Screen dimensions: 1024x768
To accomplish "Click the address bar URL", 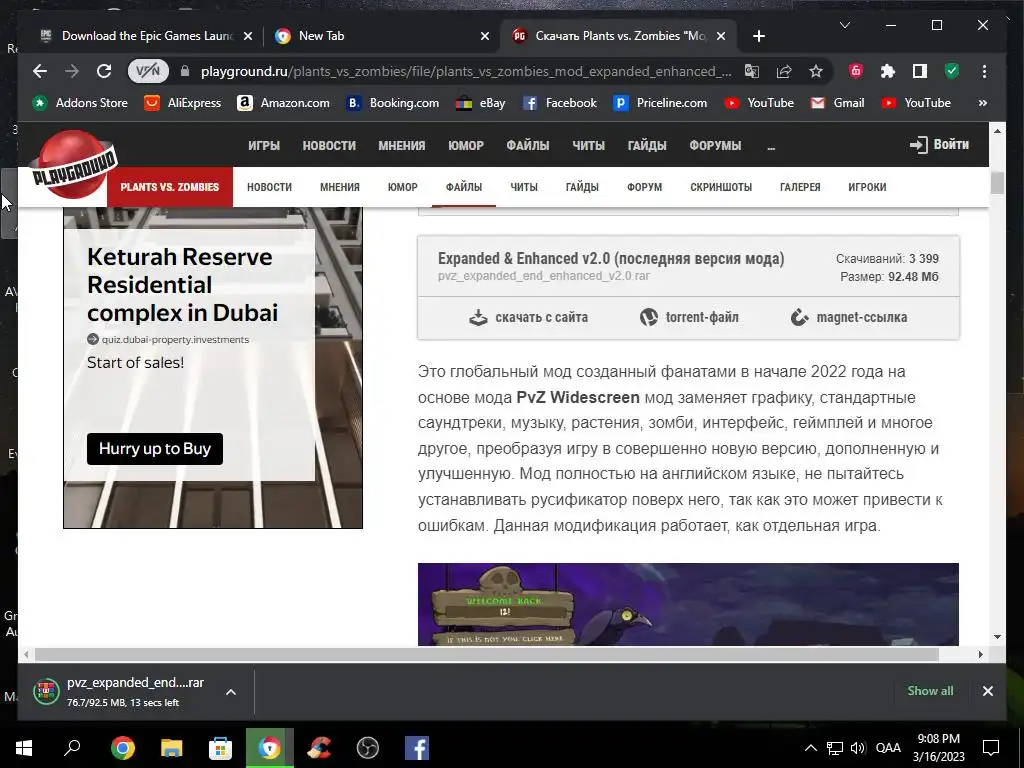I will coord(466,71).
